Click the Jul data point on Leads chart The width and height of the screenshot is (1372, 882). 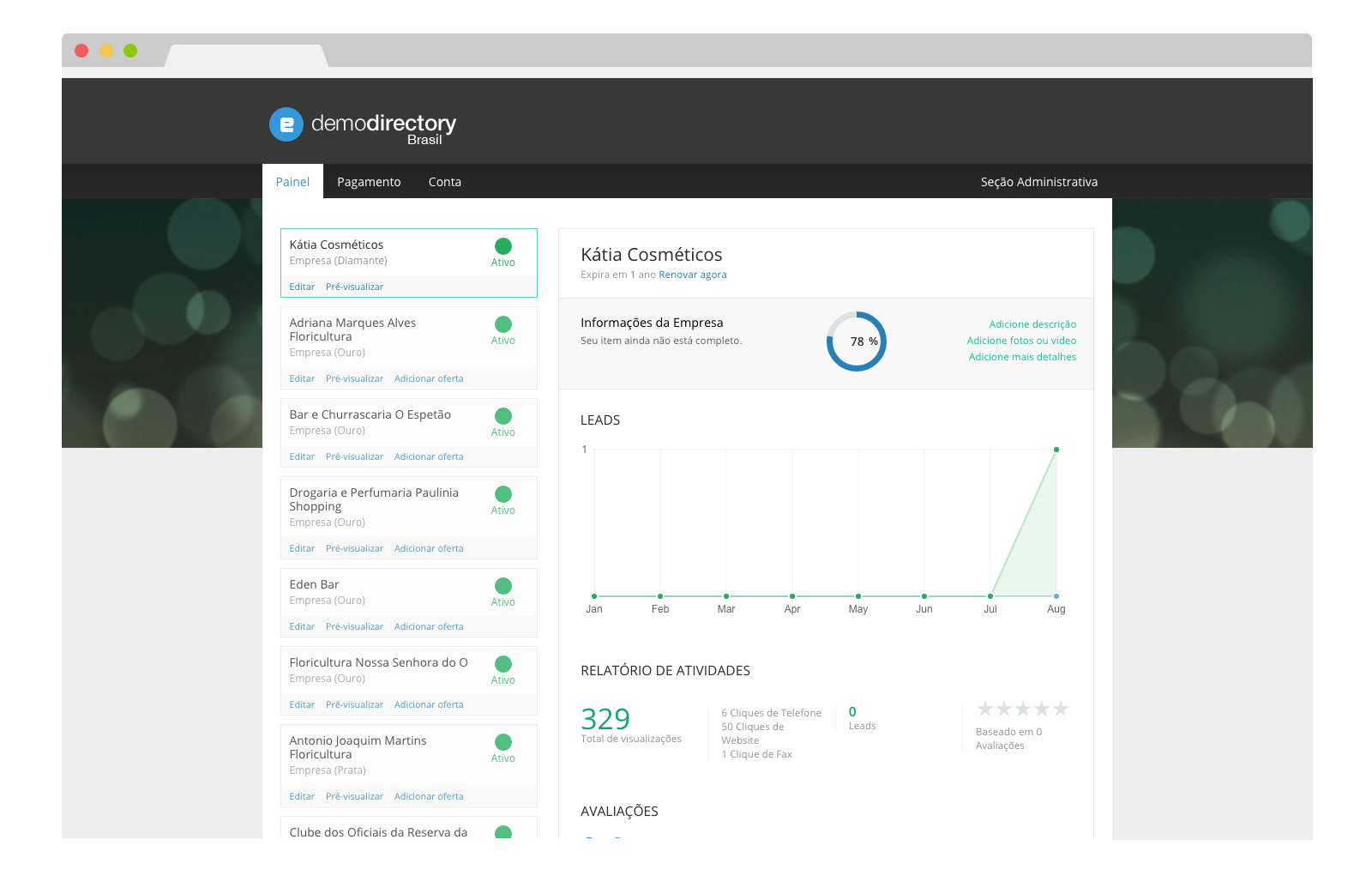[990, 596]
